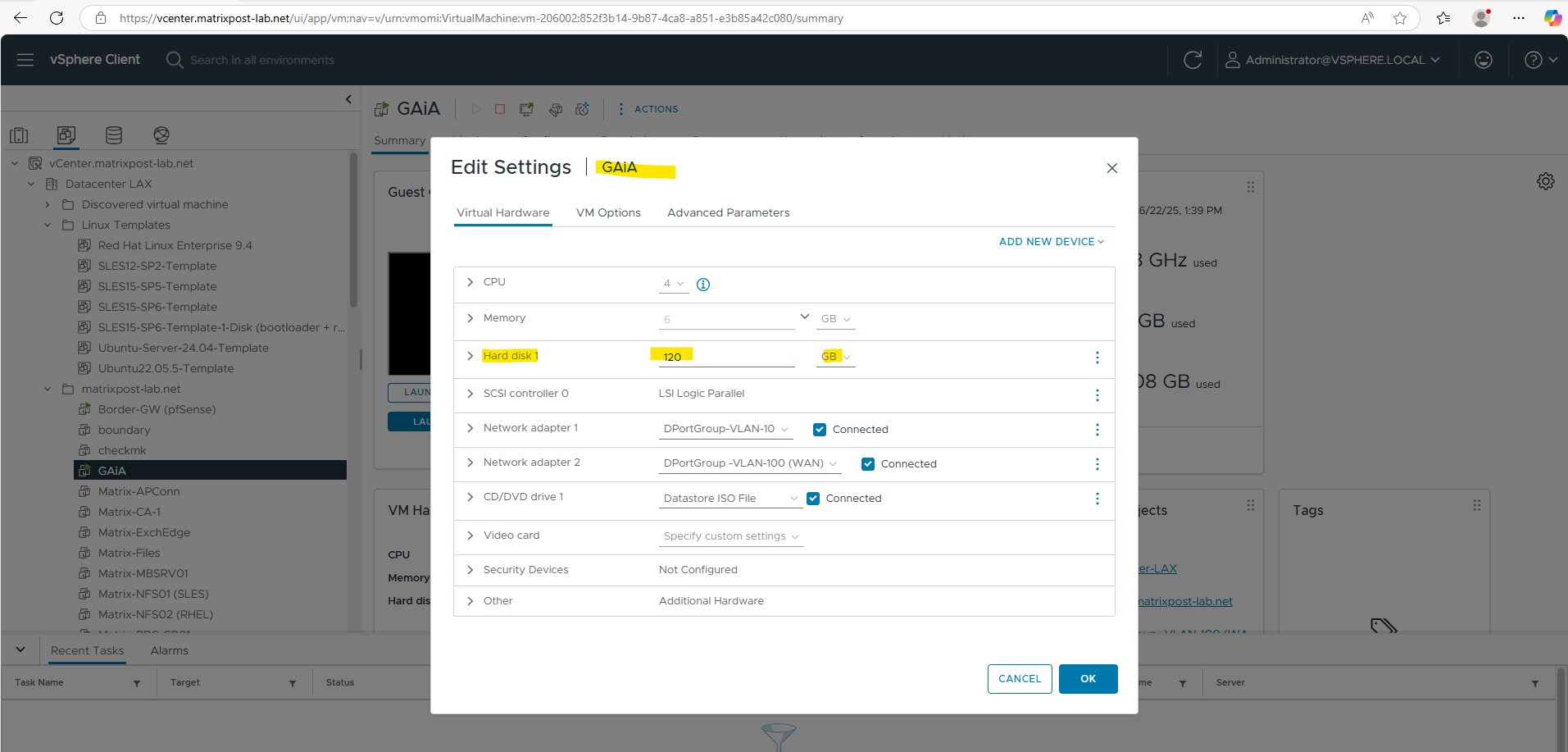Click the CANCEL button
Screen dimensions: 1568x752
click(x=1020, y=679)
